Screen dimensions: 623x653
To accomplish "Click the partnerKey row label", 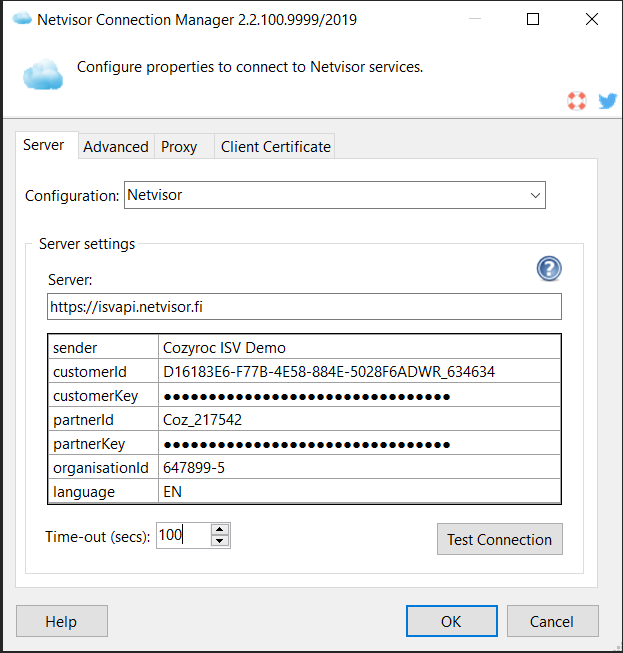I will tap(103, 444).
